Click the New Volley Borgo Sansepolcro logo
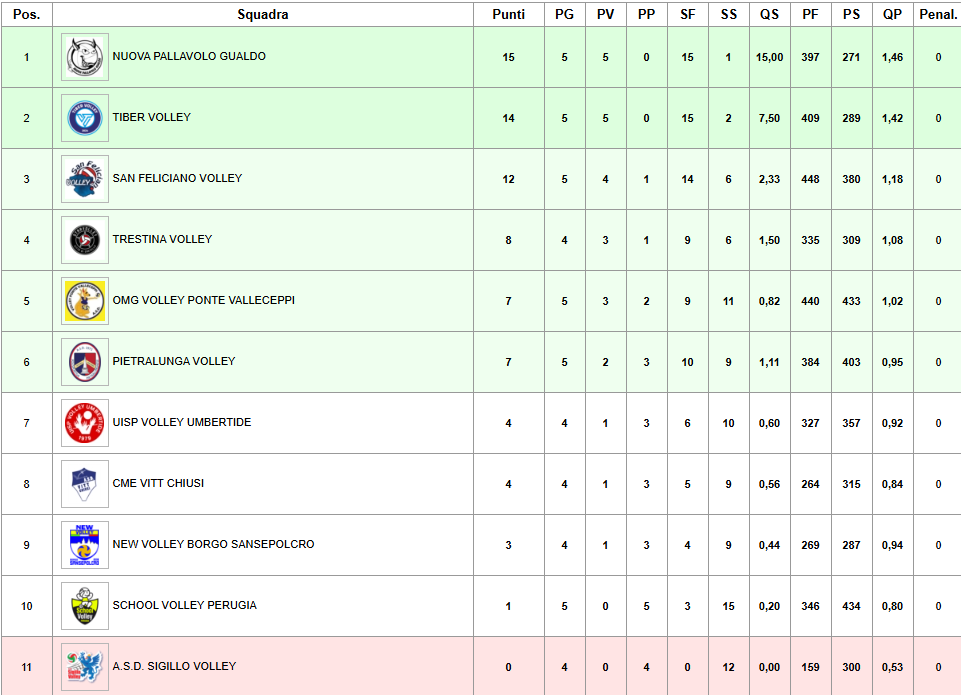This screenshot has width=961, height=695. (85, 545)
